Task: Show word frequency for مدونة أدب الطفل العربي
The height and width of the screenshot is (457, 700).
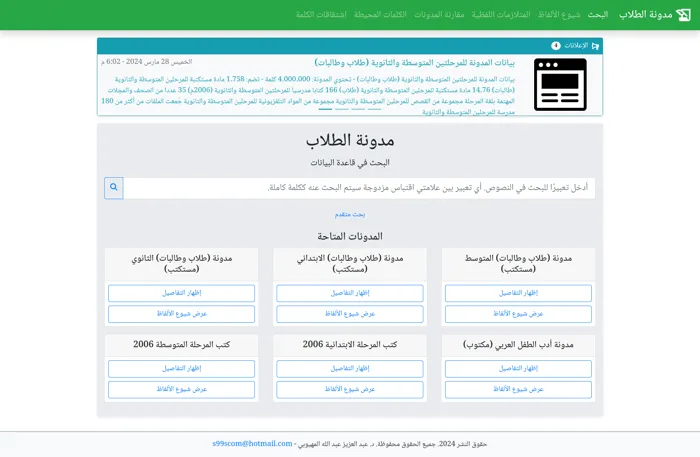Action: point(518,389)
